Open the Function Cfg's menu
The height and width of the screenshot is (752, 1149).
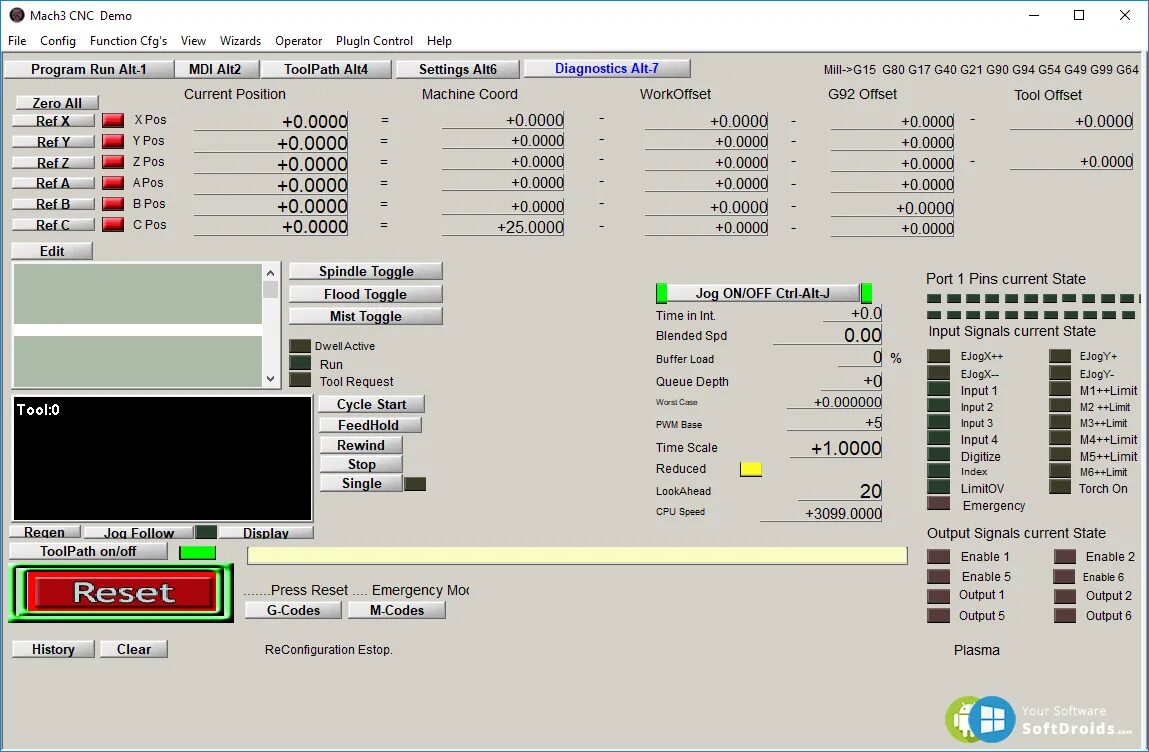[x=128, y=41]
